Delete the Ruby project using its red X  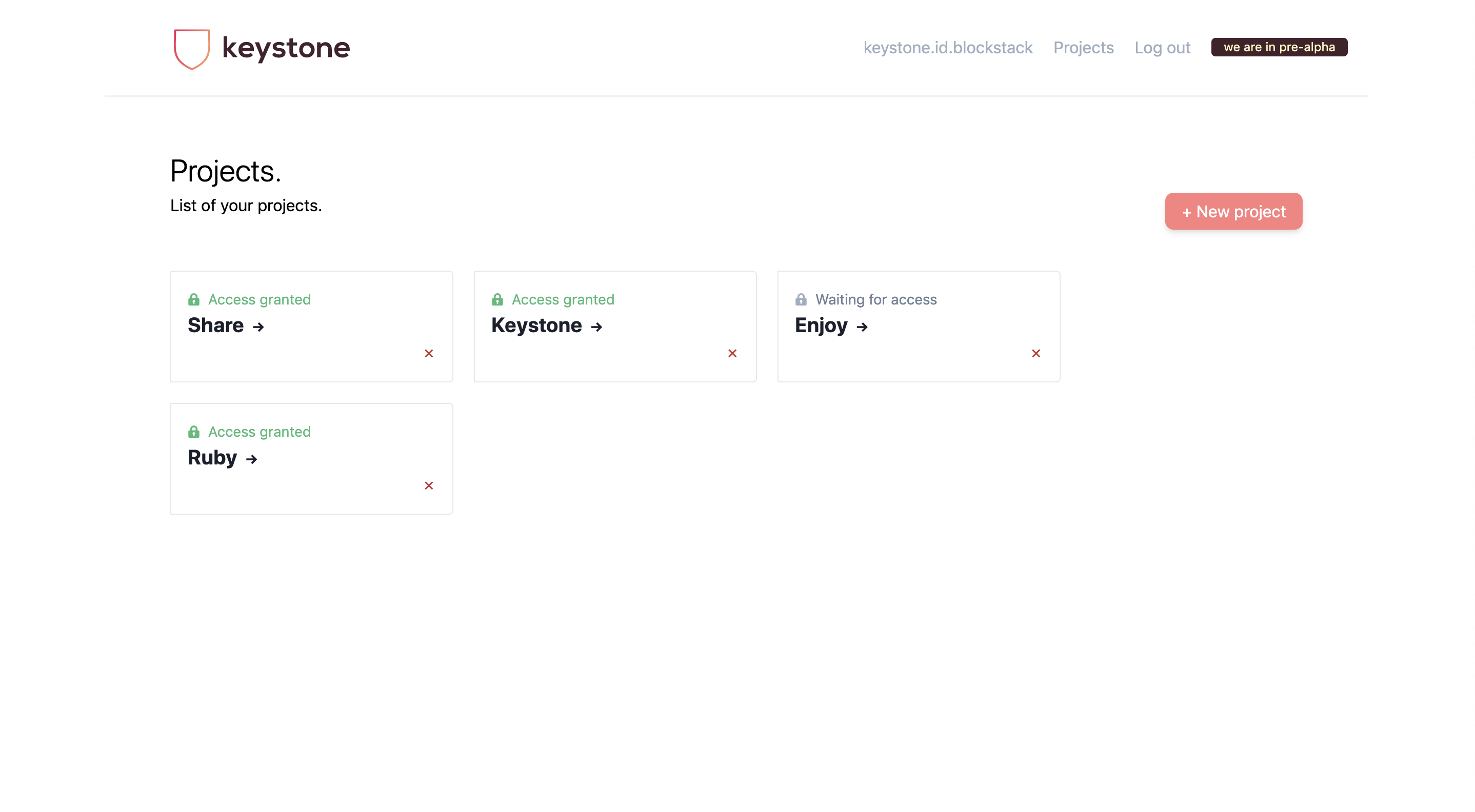[429, 485]
